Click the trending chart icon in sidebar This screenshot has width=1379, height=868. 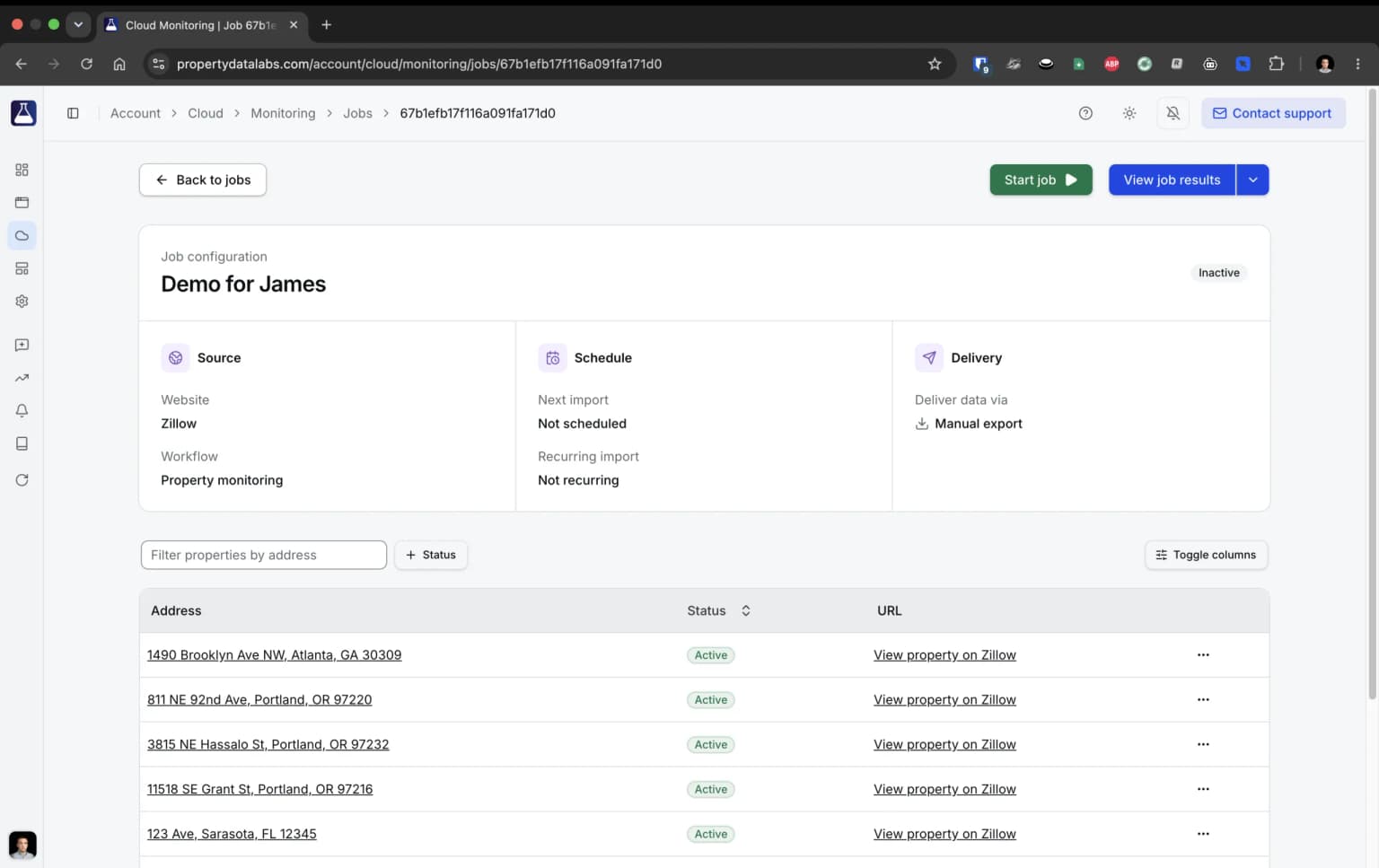click(x=22, y=378)
